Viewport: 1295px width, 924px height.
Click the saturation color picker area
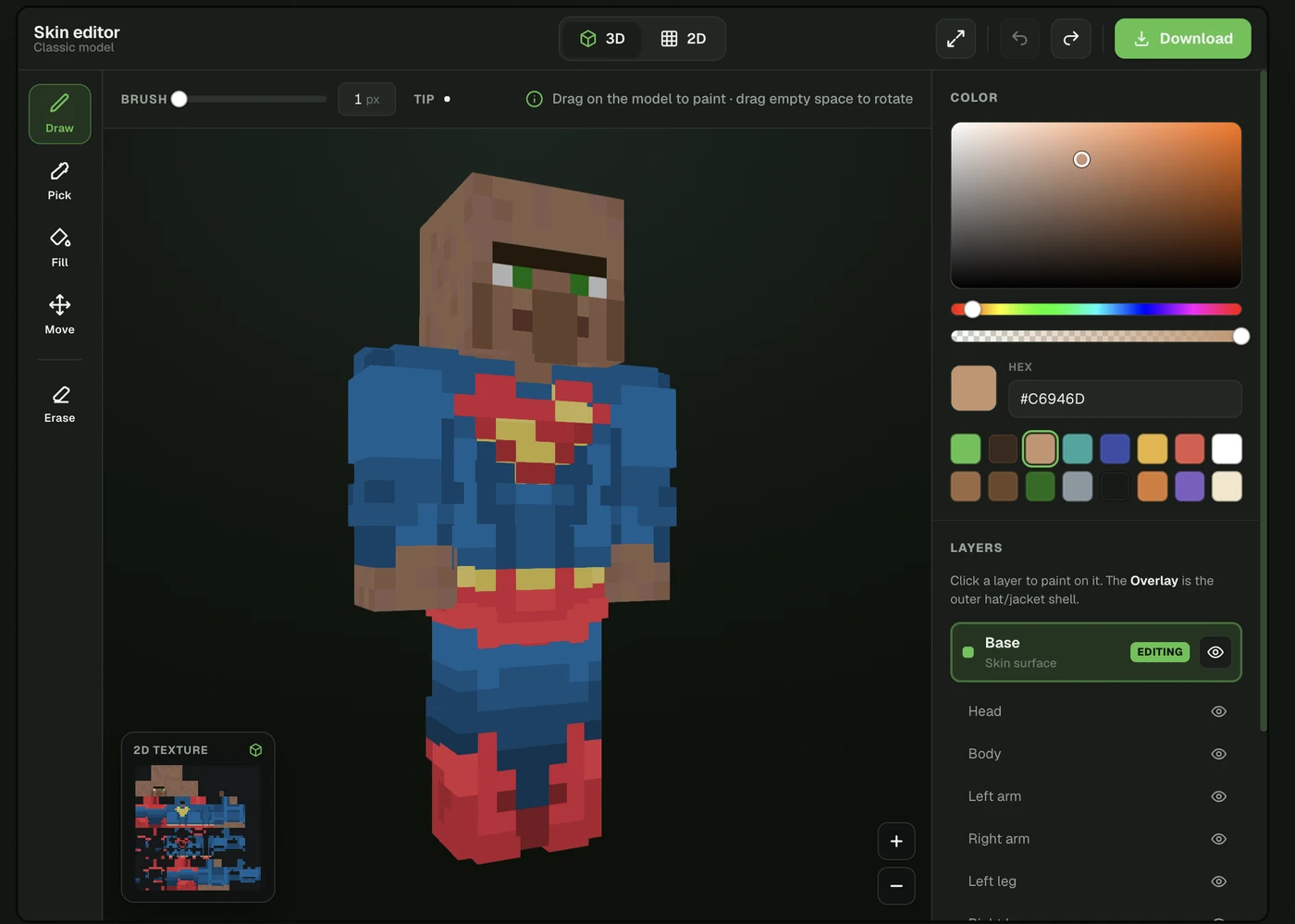[1096, 205]
